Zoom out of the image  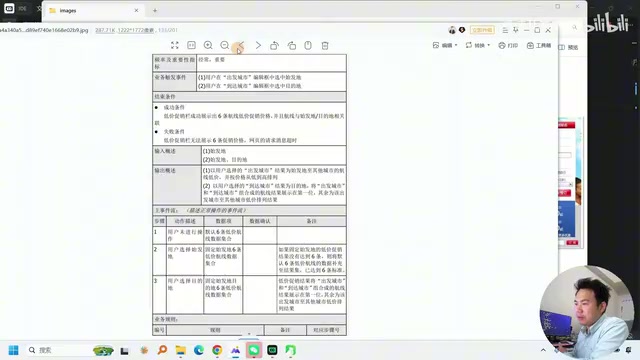click(224, 45)
